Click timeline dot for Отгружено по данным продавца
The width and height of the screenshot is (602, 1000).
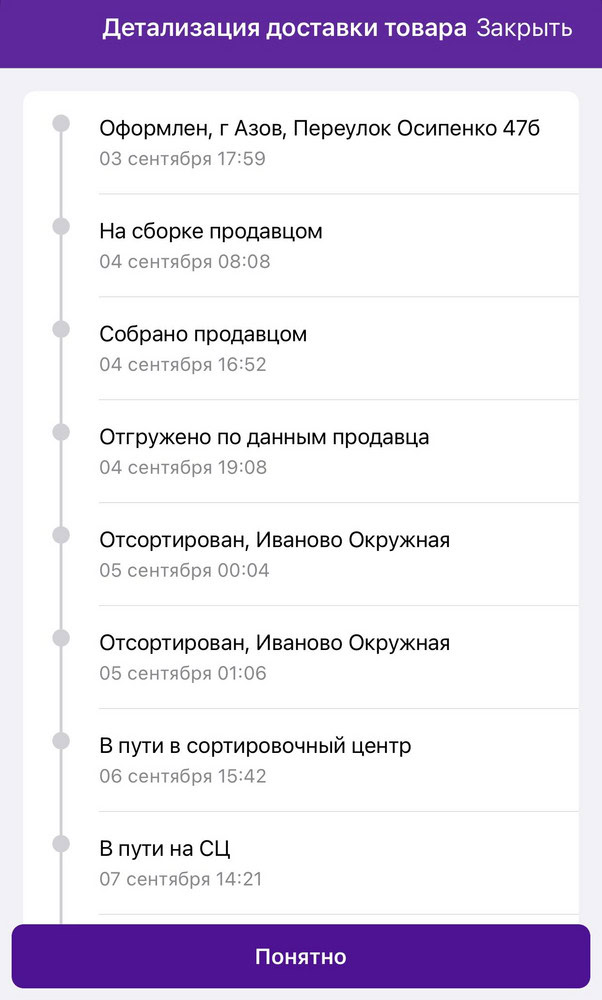61,433
